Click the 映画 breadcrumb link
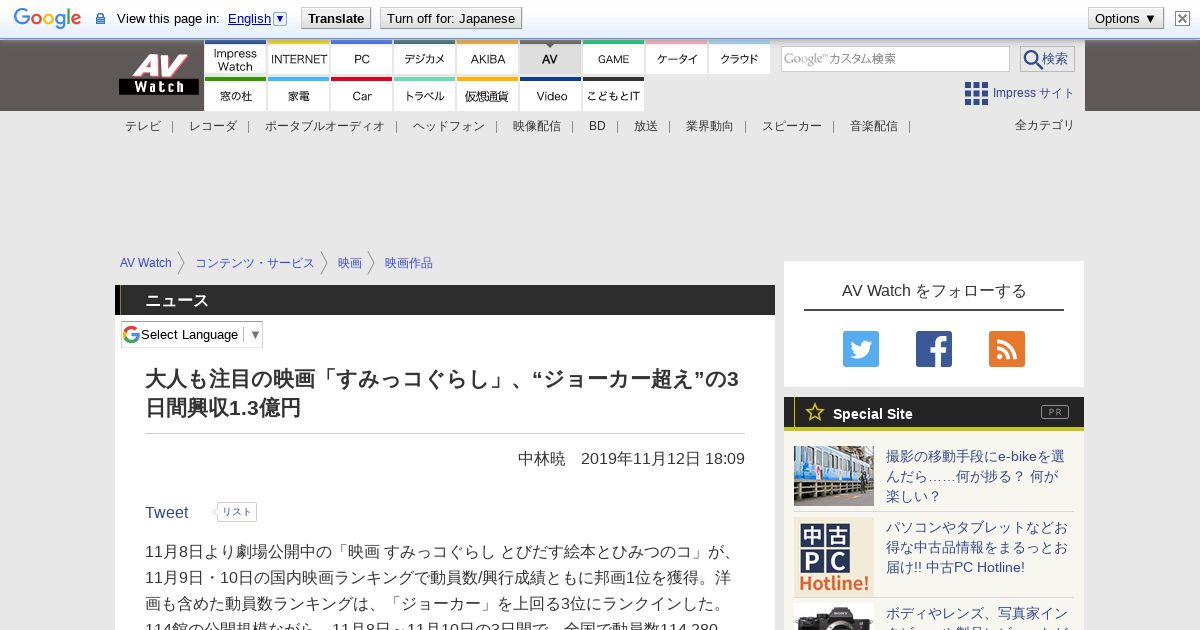Image resolution: width=1200 pixels, height=630 pixels. point(349,263)
